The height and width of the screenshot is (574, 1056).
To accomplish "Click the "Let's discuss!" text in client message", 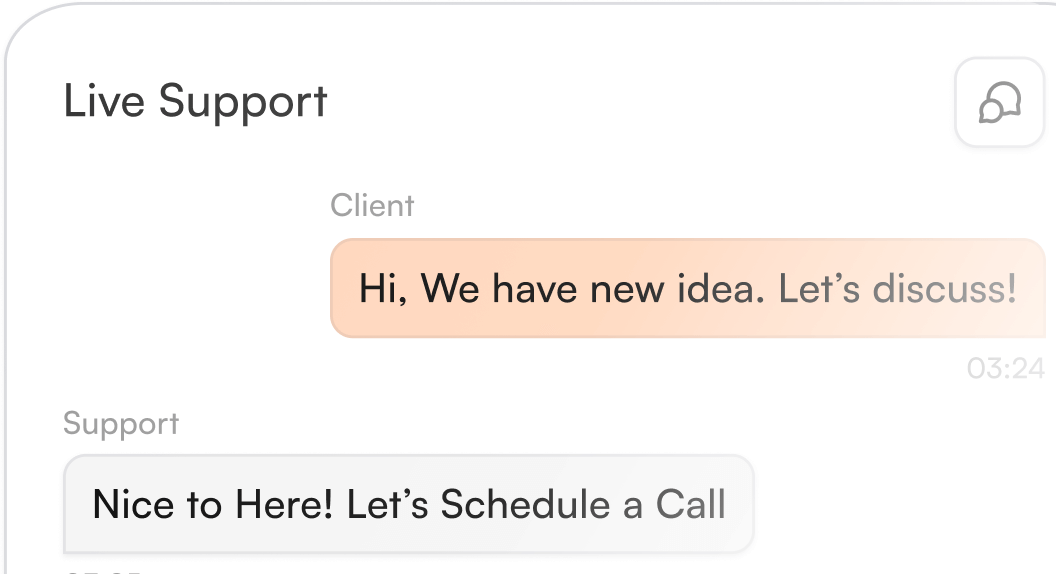I will 897,289.
